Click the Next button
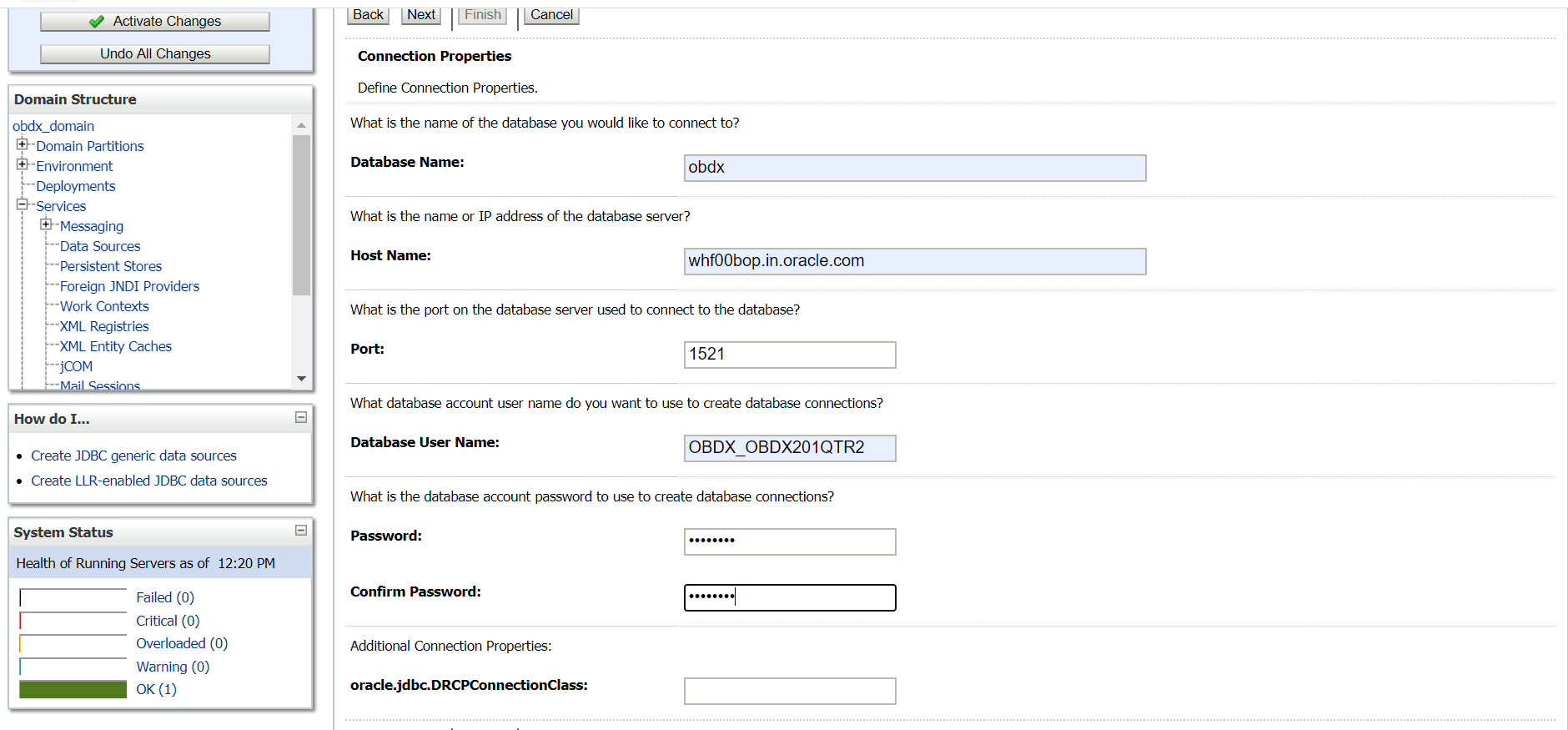 [x=421, y=15]
